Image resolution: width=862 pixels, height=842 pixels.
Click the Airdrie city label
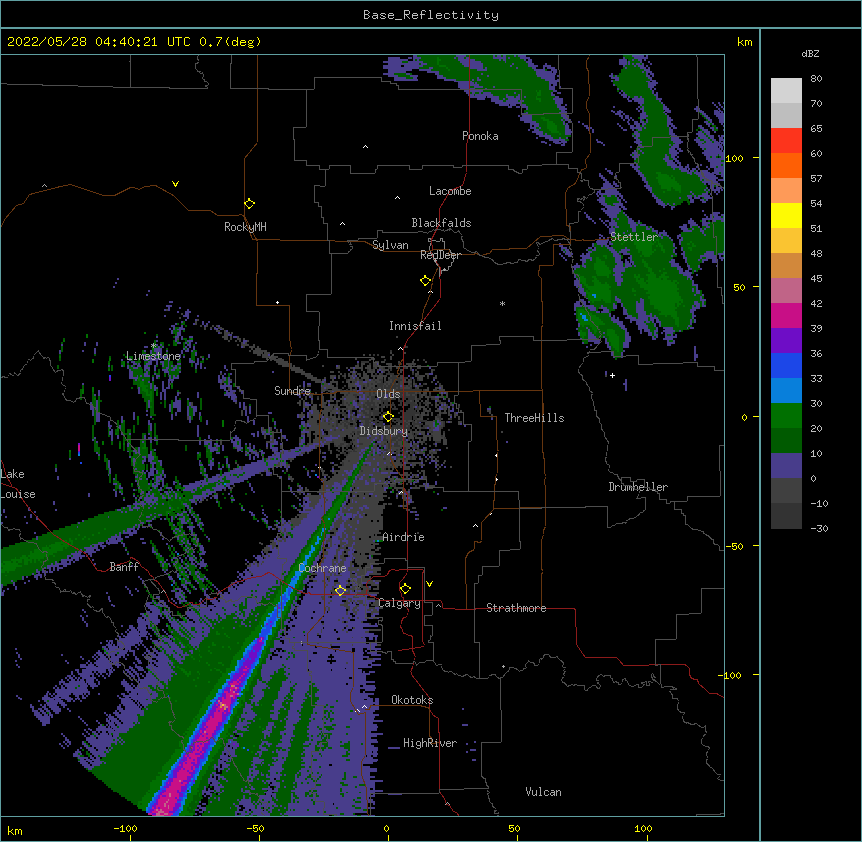[x=404, y=537]
